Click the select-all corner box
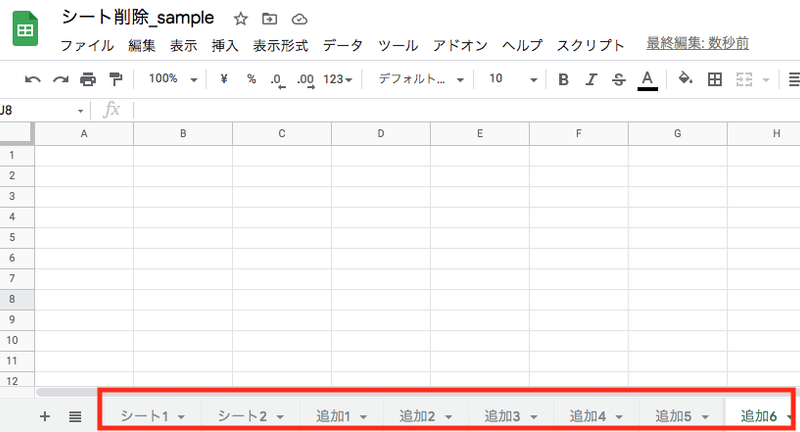The image size is (800, 432). (16, 134)
